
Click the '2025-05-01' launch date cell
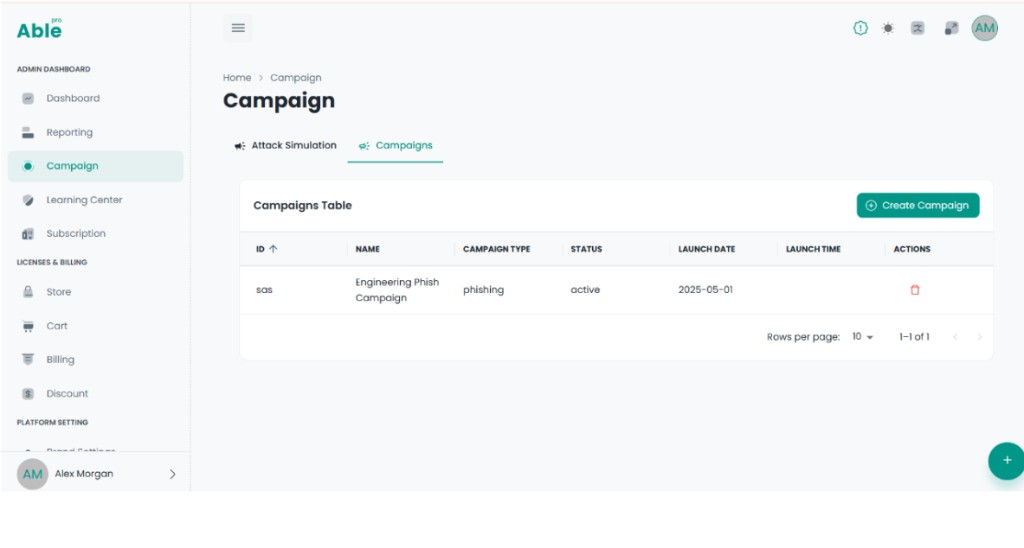coord(705,290)
